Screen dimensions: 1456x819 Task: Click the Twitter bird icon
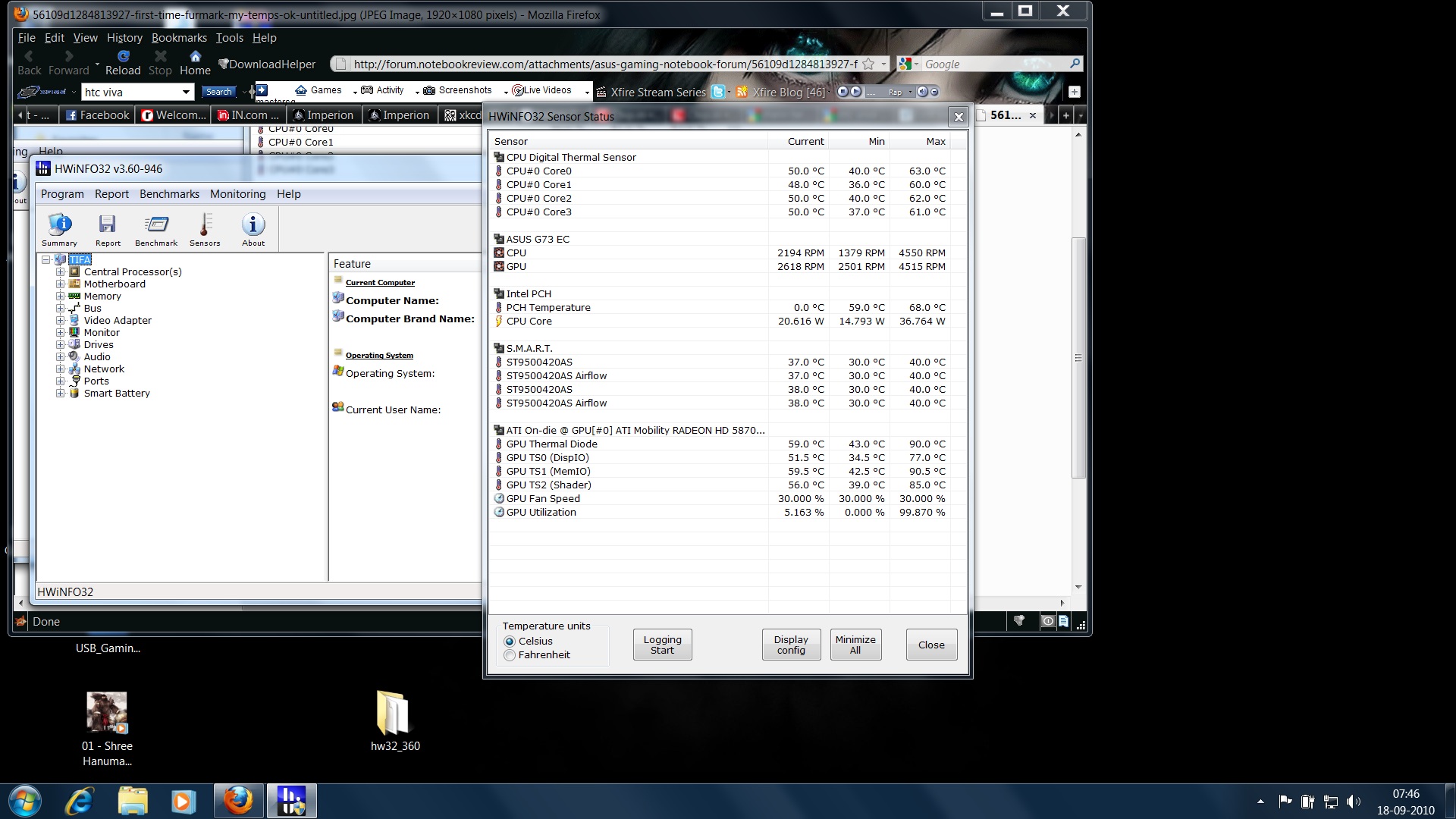pyautogui.click(x=717, y=92)
